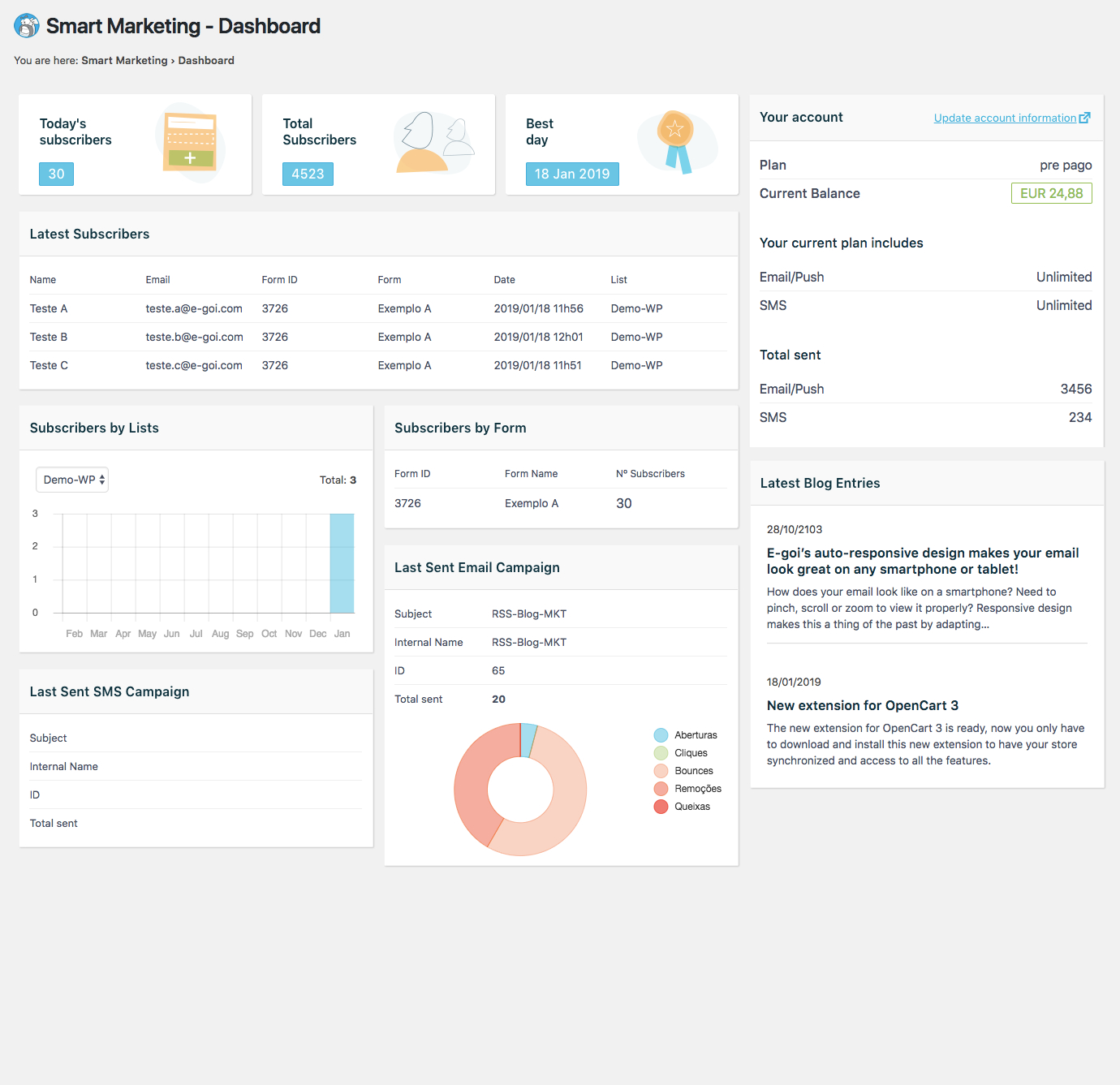1120x1085 pixels.
Task: Click the 3456 Email/Push total sent value
Action: [1076, 389]
